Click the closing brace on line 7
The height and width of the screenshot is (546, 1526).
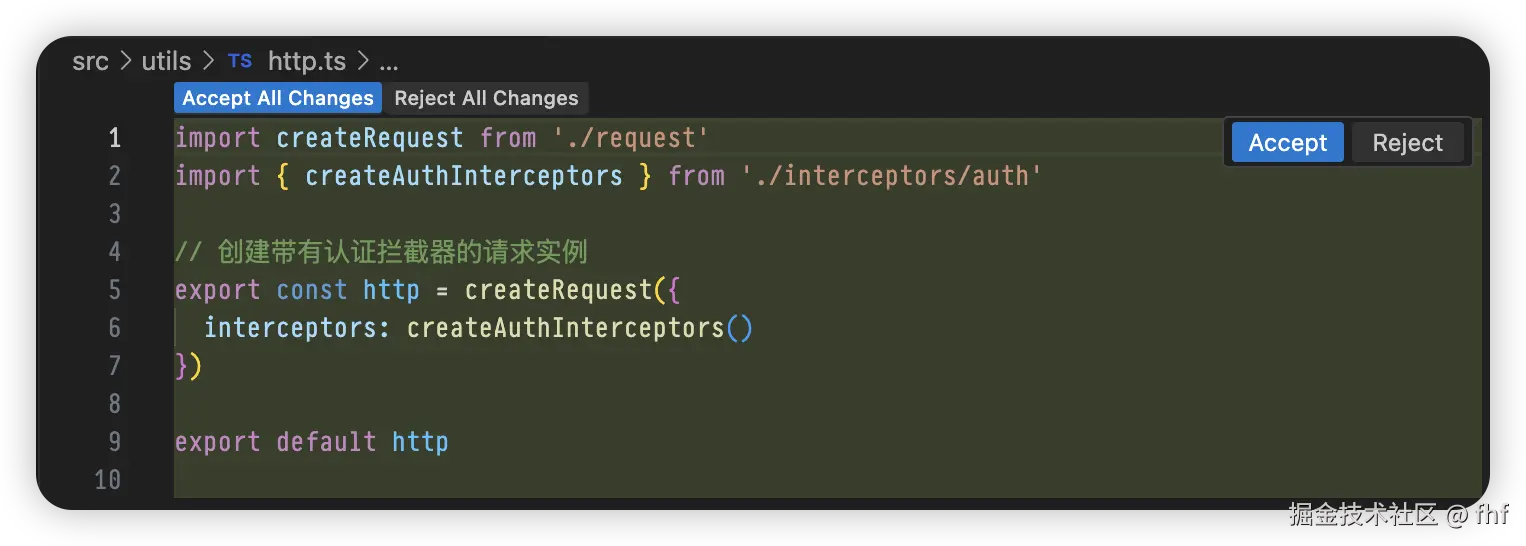[x=181, y=366]
